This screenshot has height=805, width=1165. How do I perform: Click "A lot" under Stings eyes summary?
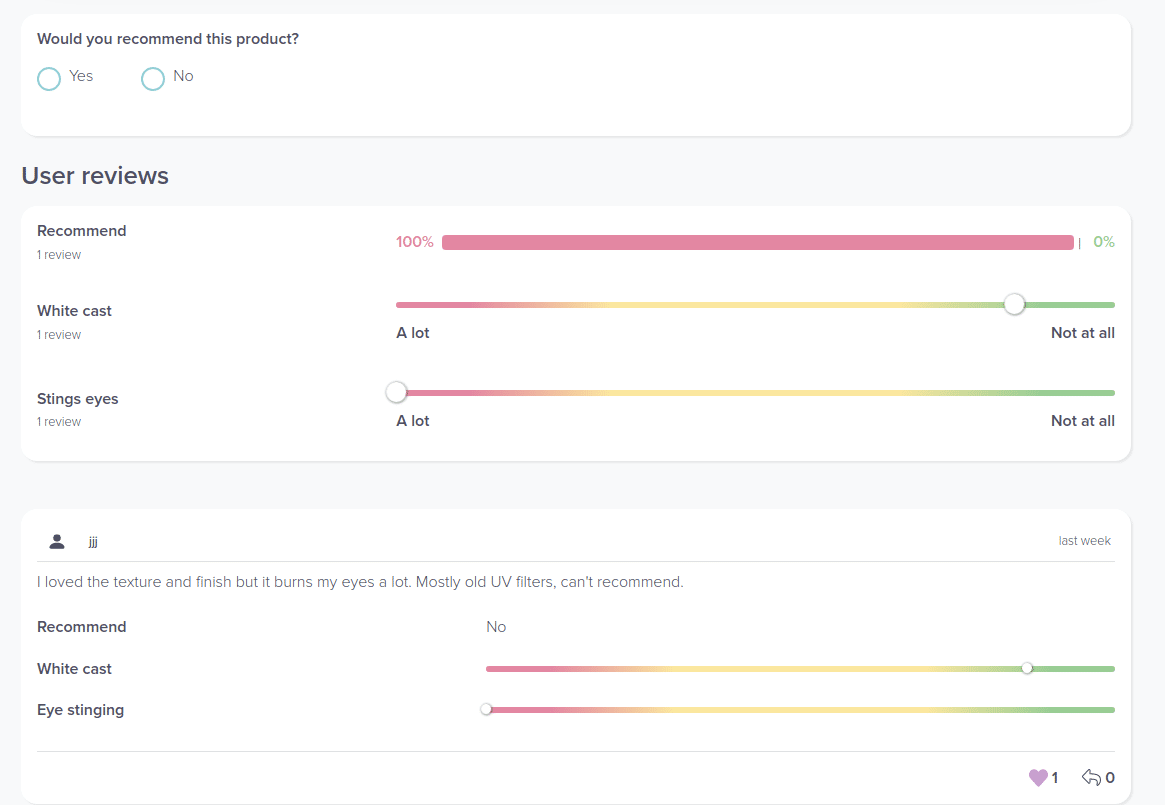[413, 421]
